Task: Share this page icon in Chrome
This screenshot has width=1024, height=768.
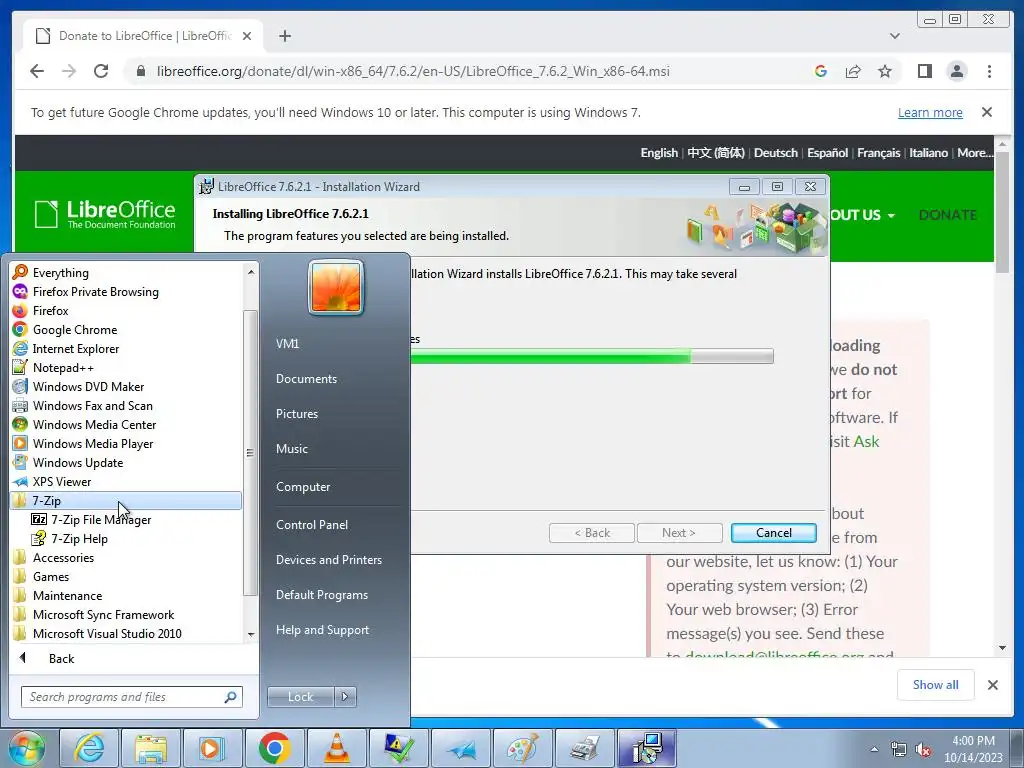Action: (853, 71)
